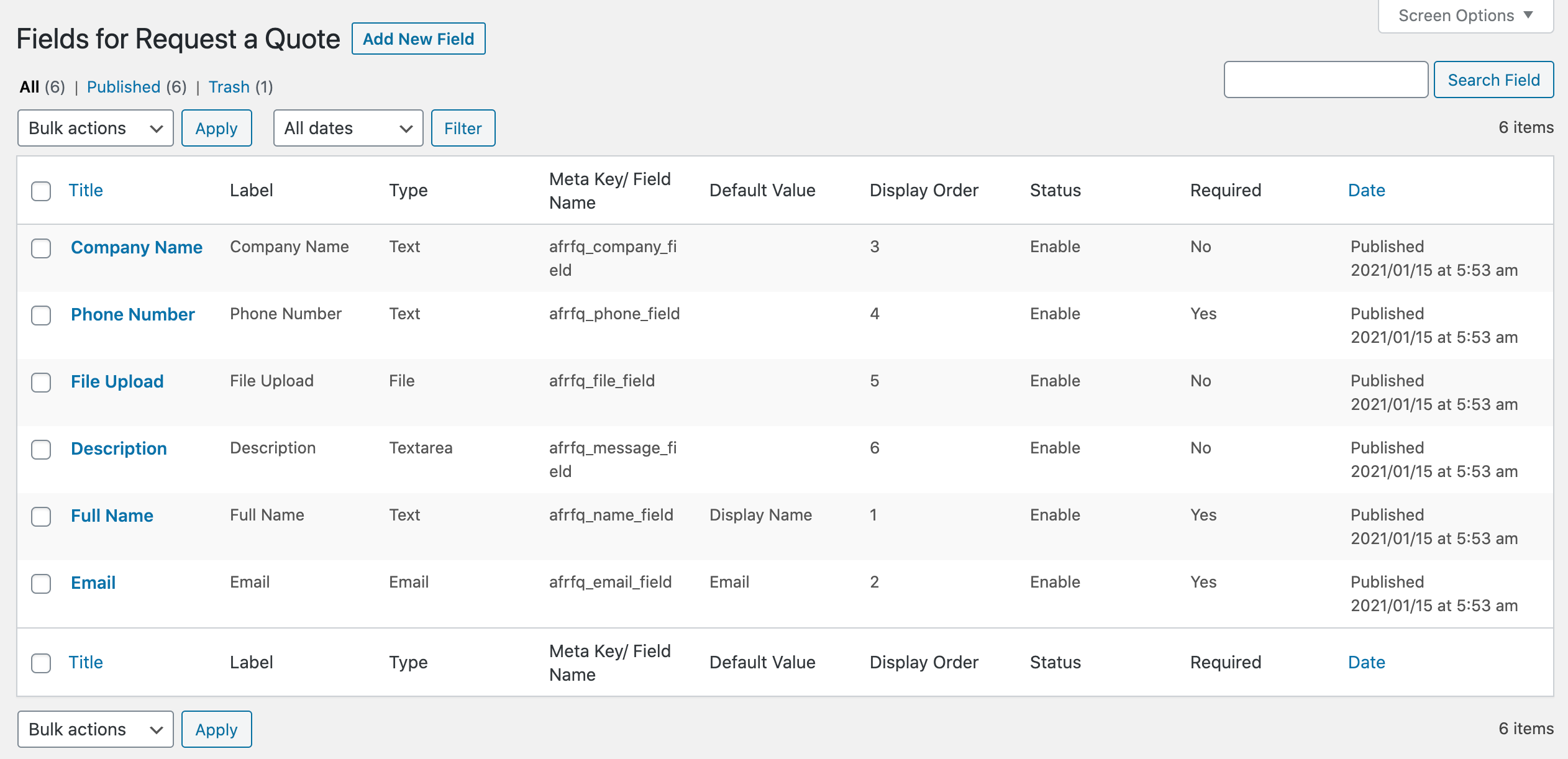1568x759 pixels.
Task: Click Enable status in Full Name row
Action: point(1055,515)
